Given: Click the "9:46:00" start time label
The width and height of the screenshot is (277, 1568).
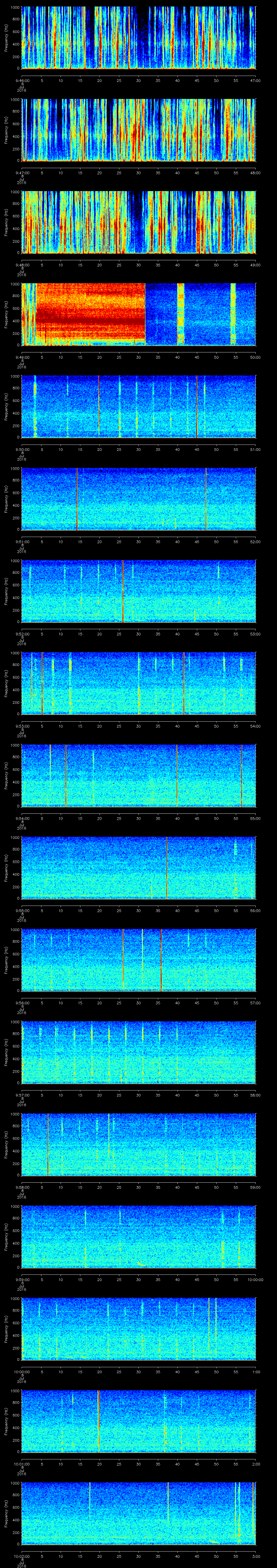Looking at the screenshot, I should (22, 80).
